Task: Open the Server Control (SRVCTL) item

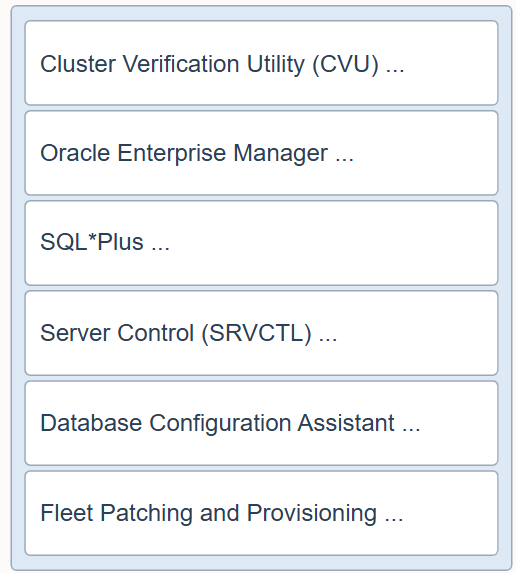Action: pyautogui.click(x=261, y=333)
